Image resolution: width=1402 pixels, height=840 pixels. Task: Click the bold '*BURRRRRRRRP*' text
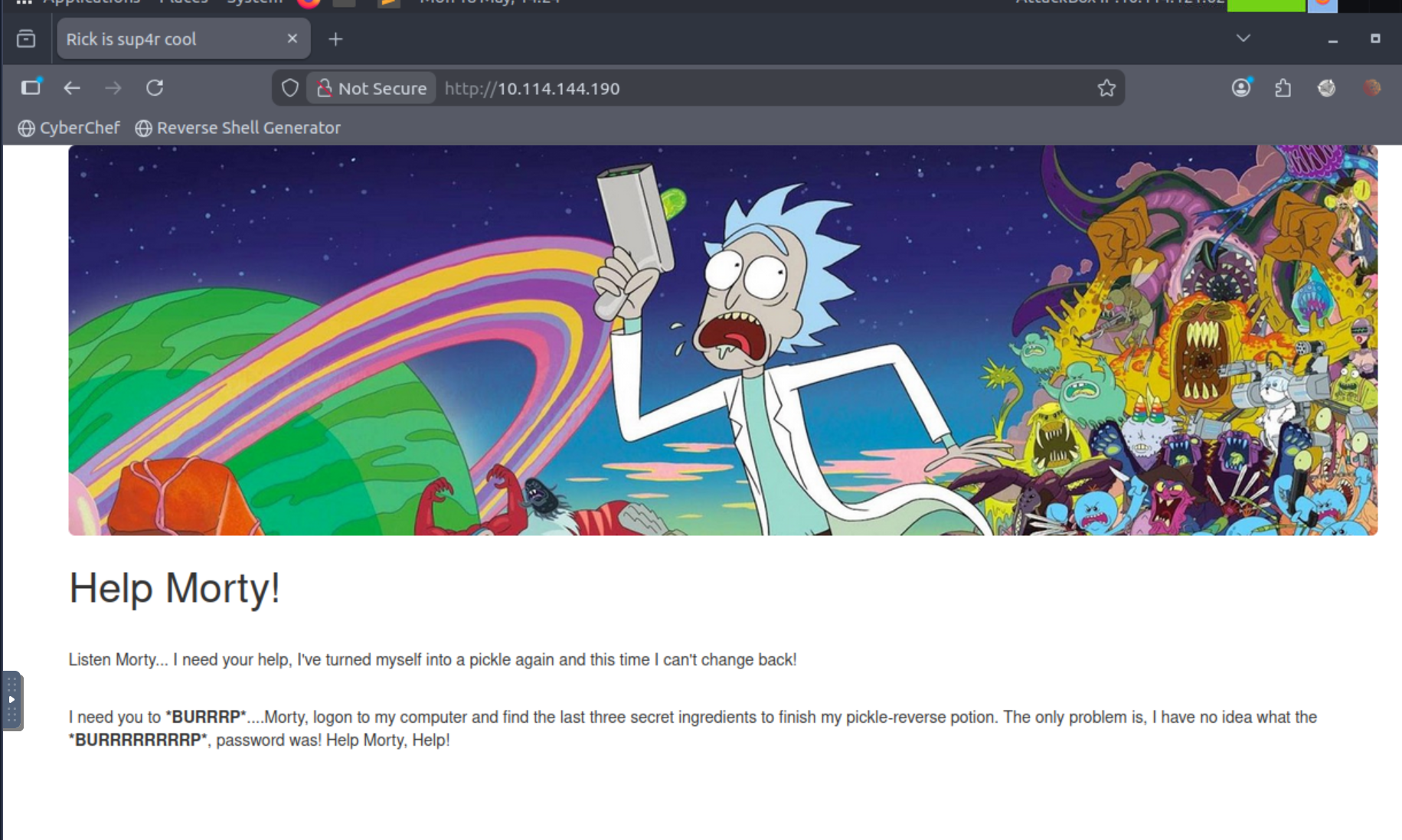(x=138, y=740)
